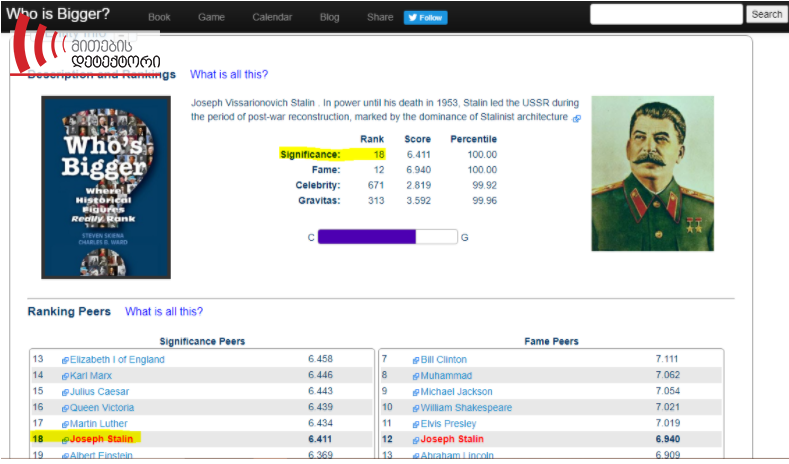Open William Shakespeare fame peer link
The width and height of the screenshot is (789, 464).
(x=466, y=408)
